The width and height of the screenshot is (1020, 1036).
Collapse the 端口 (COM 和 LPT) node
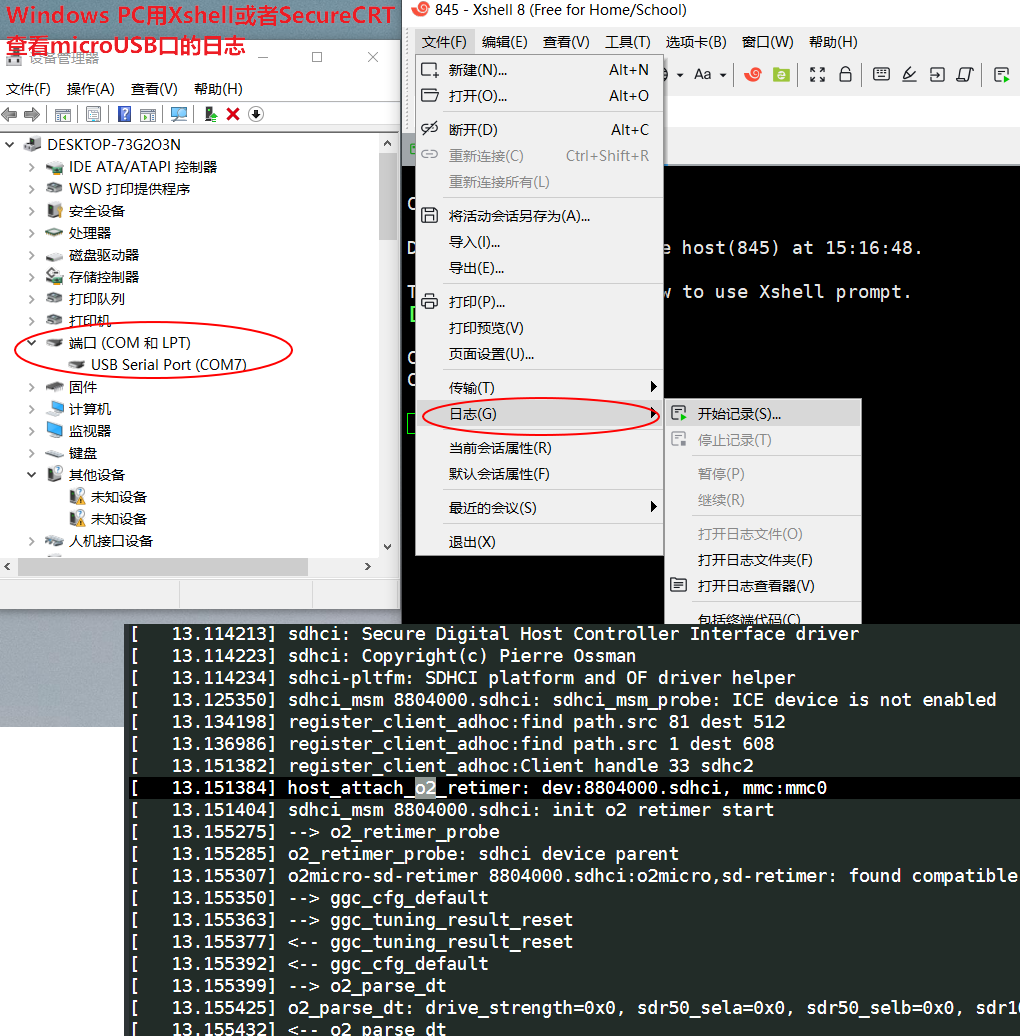(31, 343)
